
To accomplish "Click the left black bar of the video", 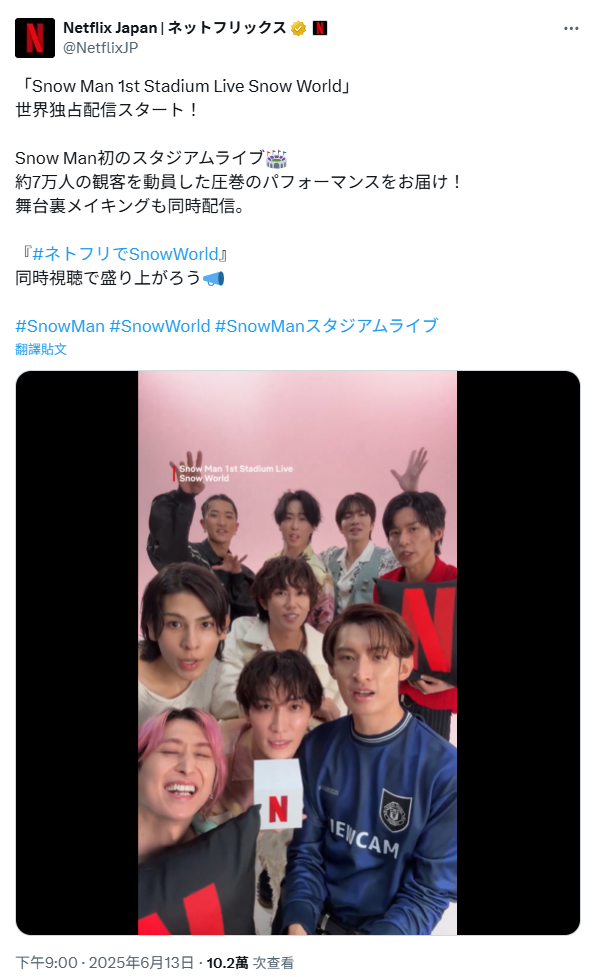I will [x=77, y=652].
